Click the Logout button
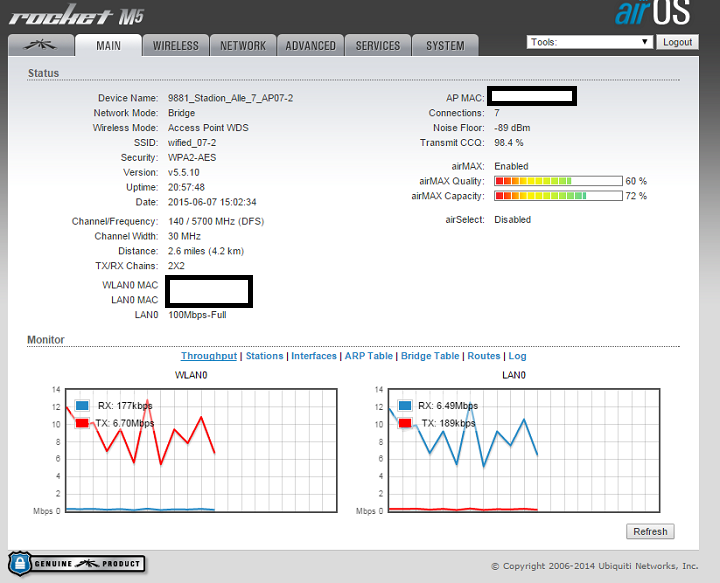This screenshot has height=583, width=720. pyautogui.click(x=677, y=42)
